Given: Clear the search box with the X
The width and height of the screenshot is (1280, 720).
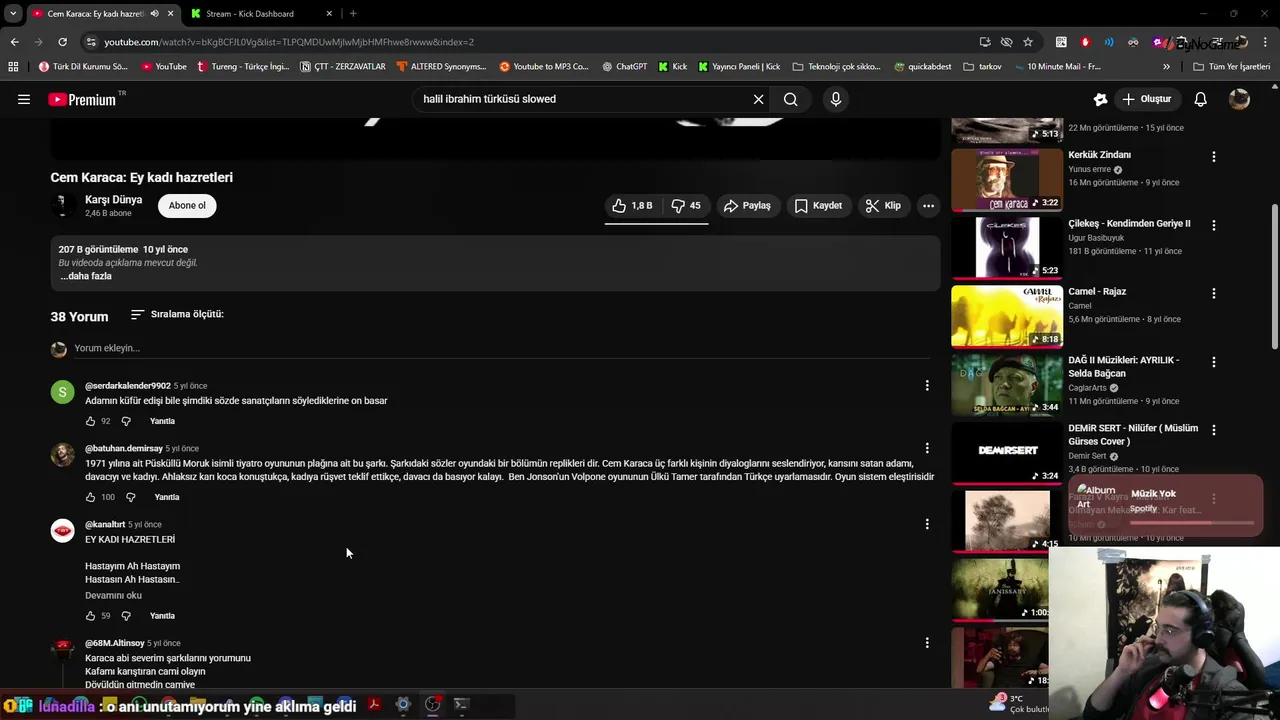Looking at the screenshot, I should (758, 99).
